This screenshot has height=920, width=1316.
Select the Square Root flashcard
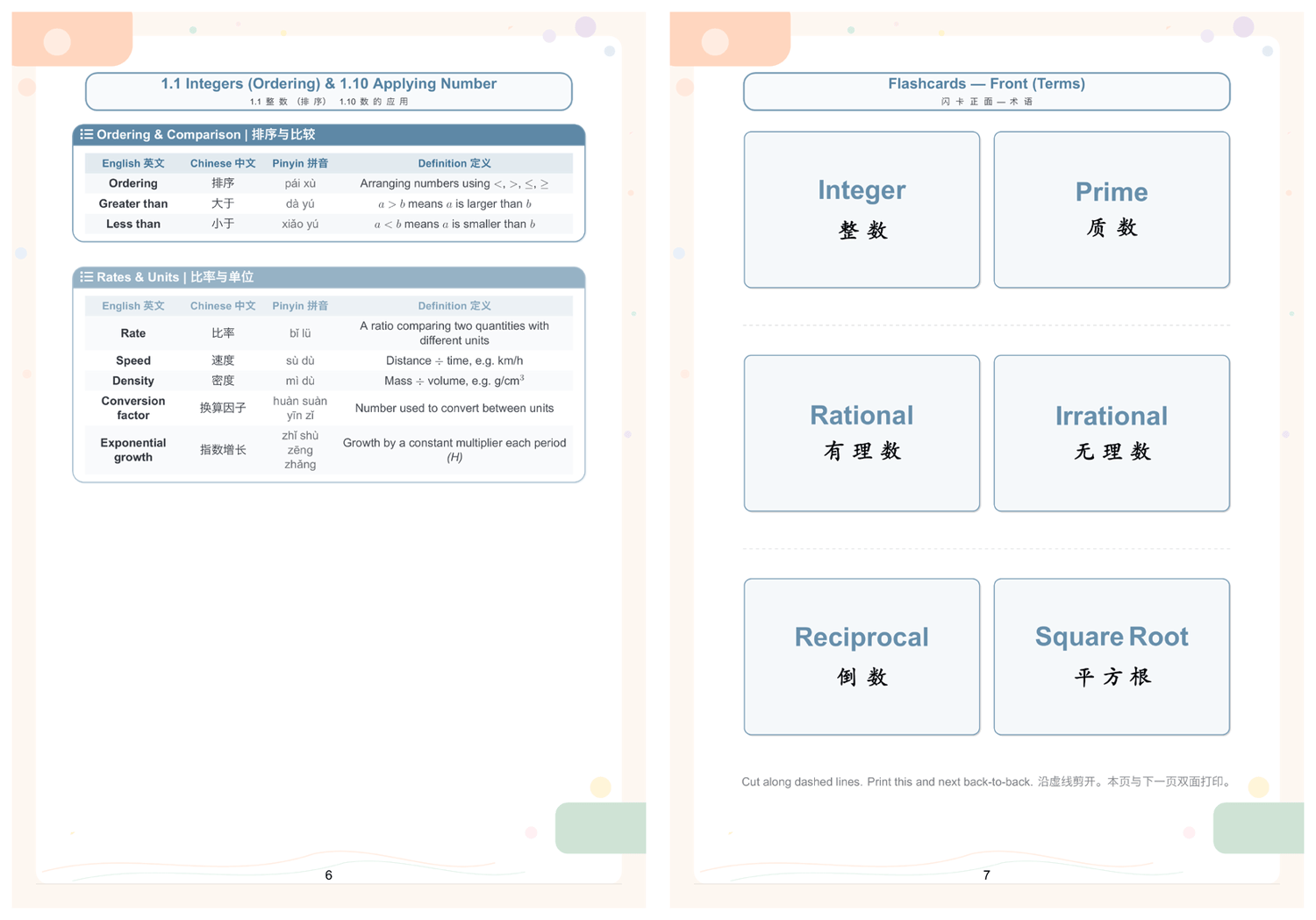(1112, 657)
